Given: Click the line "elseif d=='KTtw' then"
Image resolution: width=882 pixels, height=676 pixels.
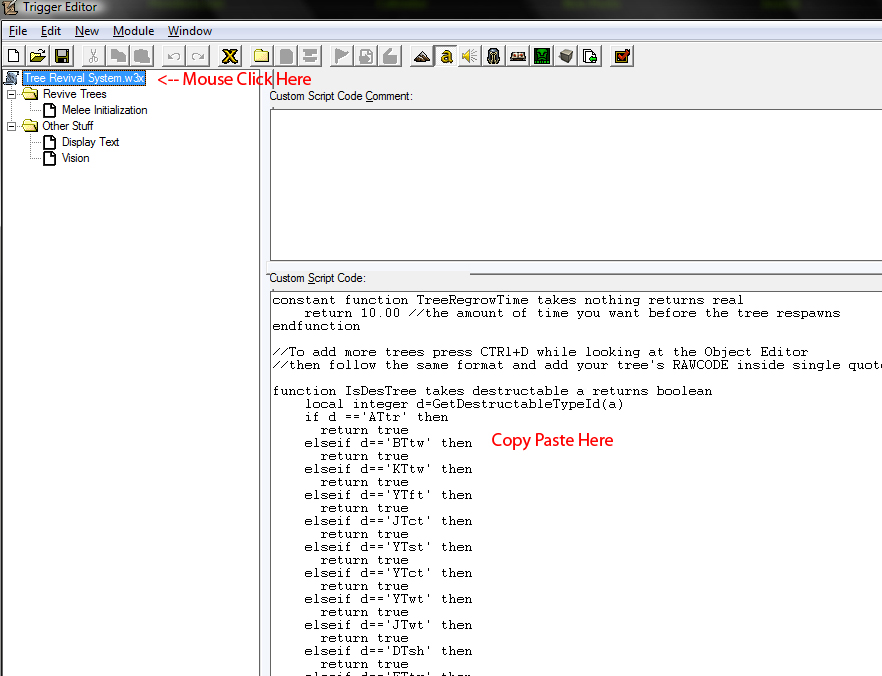Looking at the screenshot, I should click(388, 468).
